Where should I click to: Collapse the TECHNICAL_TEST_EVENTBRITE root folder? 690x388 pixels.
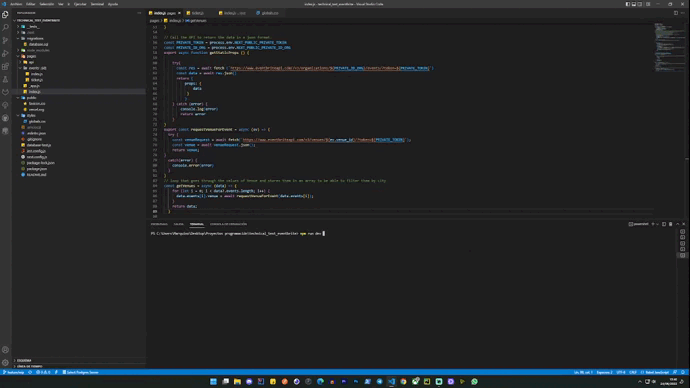click(39, 20)
